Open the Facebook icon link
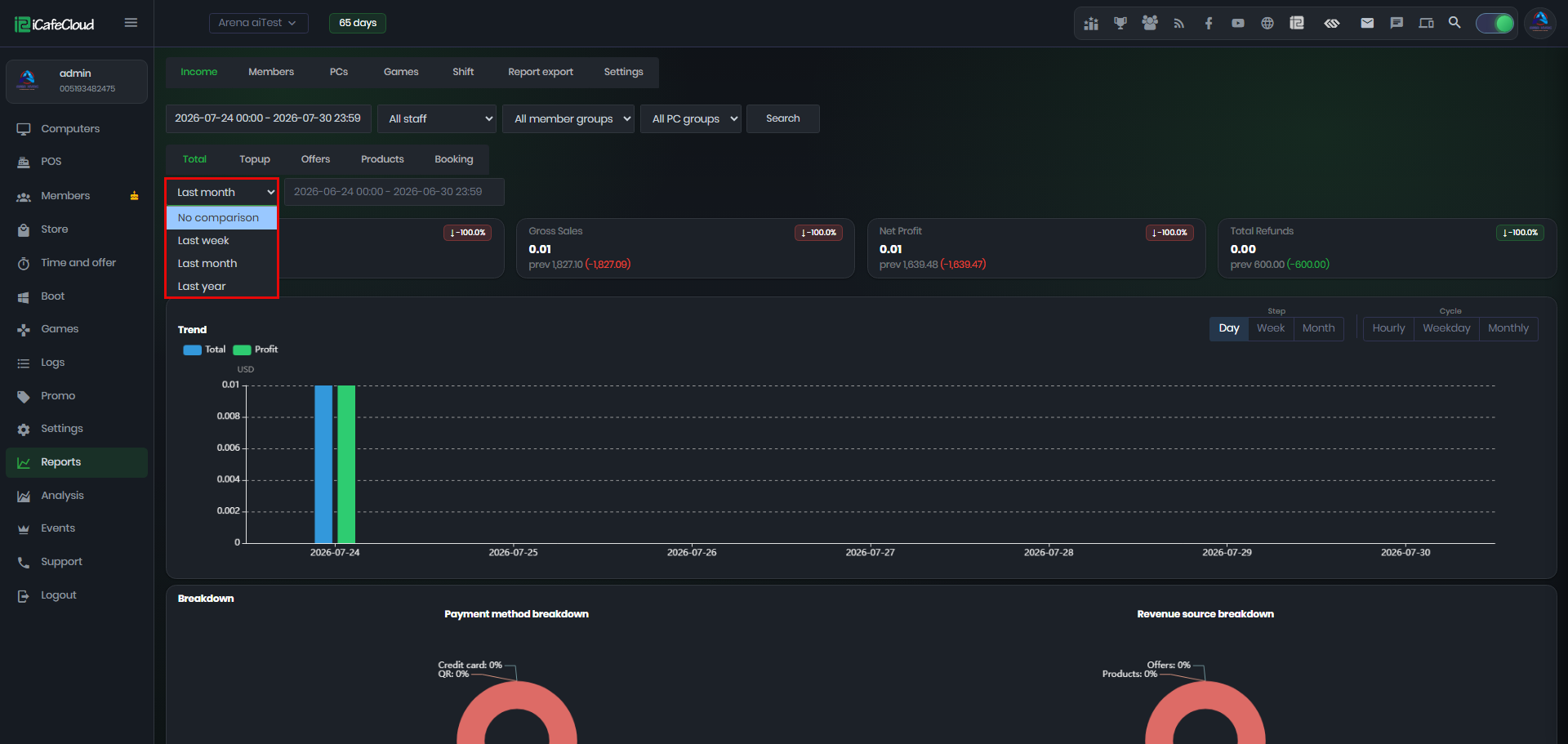 point(1209,24)
